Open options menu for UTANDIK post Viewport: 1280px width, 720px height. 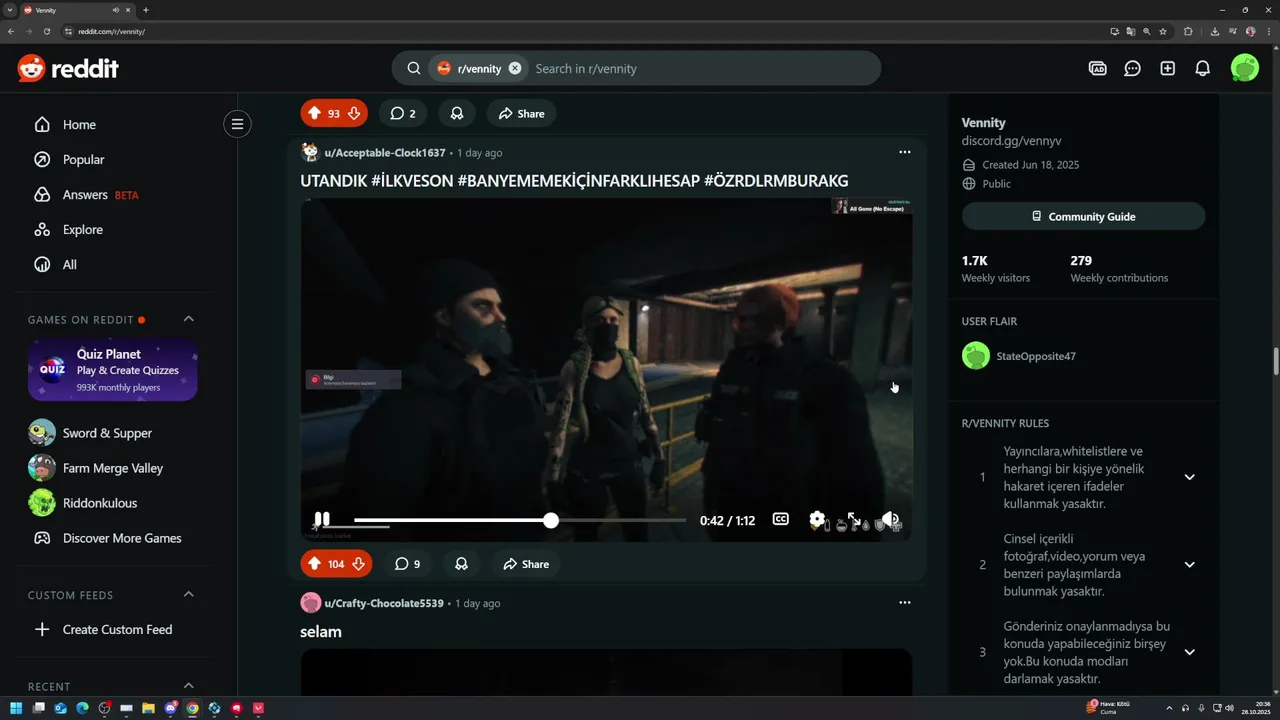tap(905, 152)
